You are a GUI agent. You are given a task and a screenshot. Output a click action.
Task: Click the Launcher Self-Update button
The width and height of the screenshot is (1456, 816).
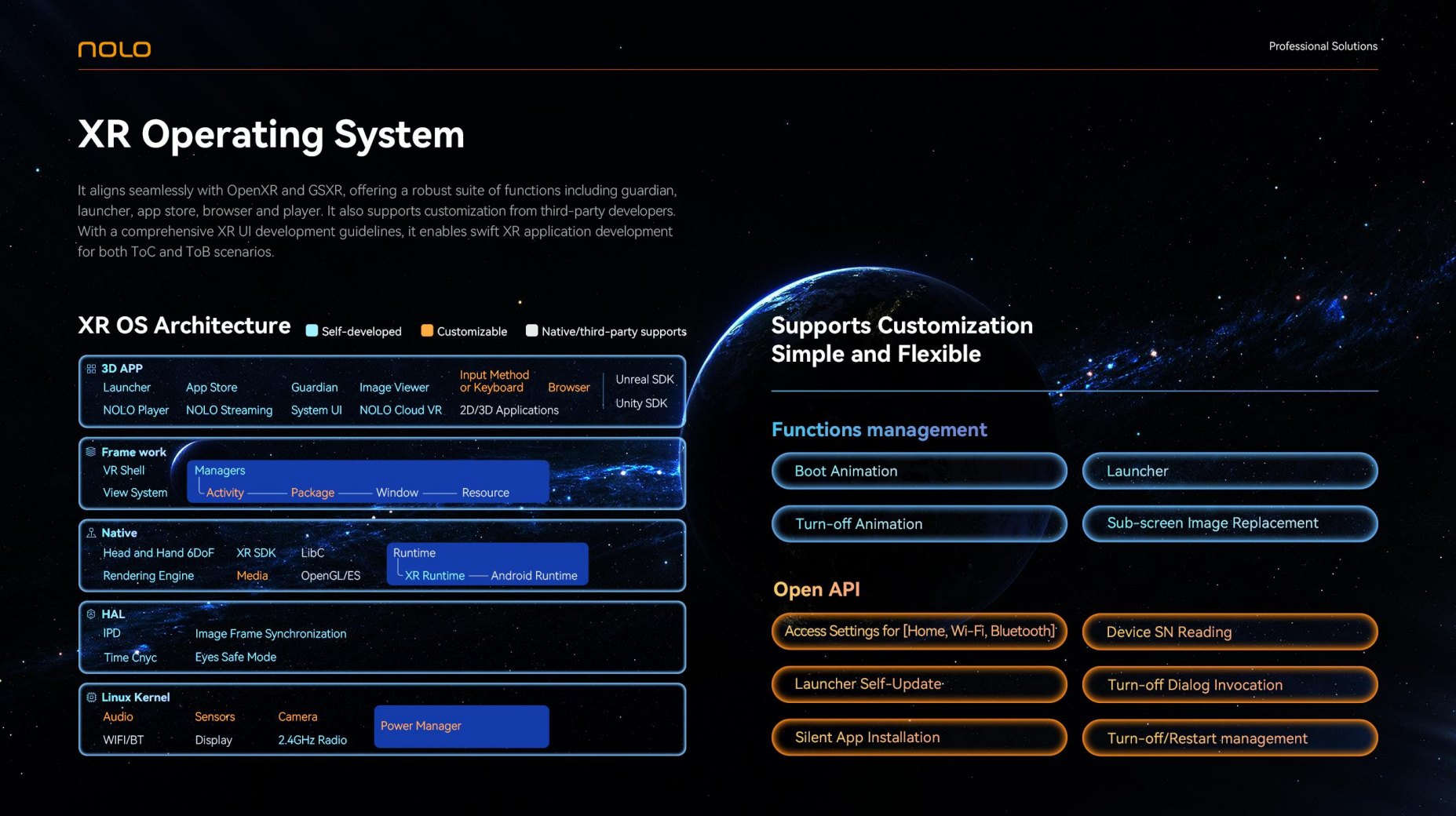(919, 684)
